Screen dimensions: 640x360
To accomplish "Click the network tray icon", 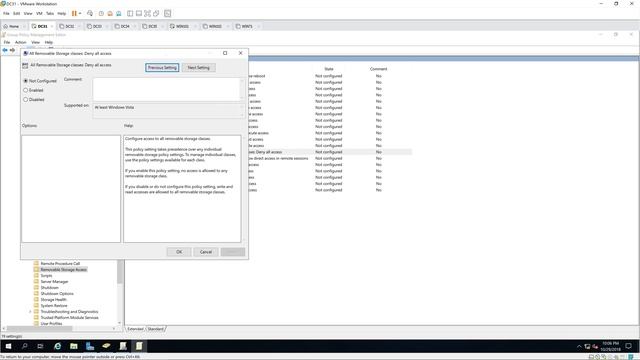I will (x=587, y=347).
